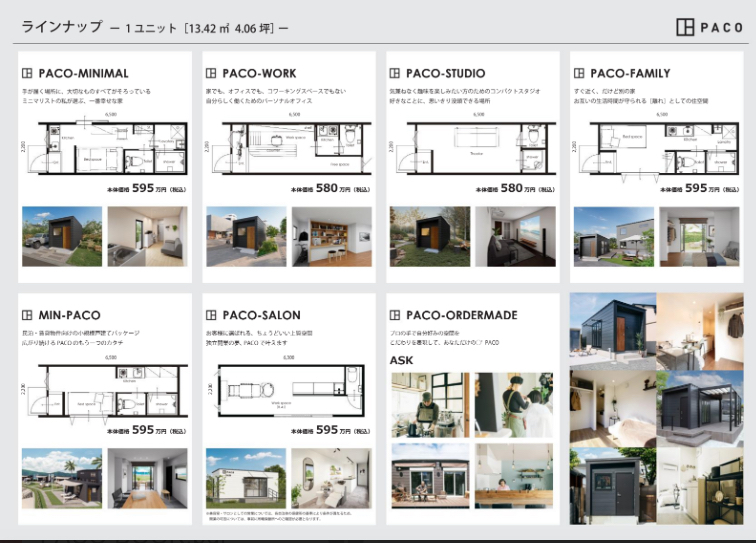
Task: Click the window icon beside PACO-MINIMAL
Action: point(27,73)
